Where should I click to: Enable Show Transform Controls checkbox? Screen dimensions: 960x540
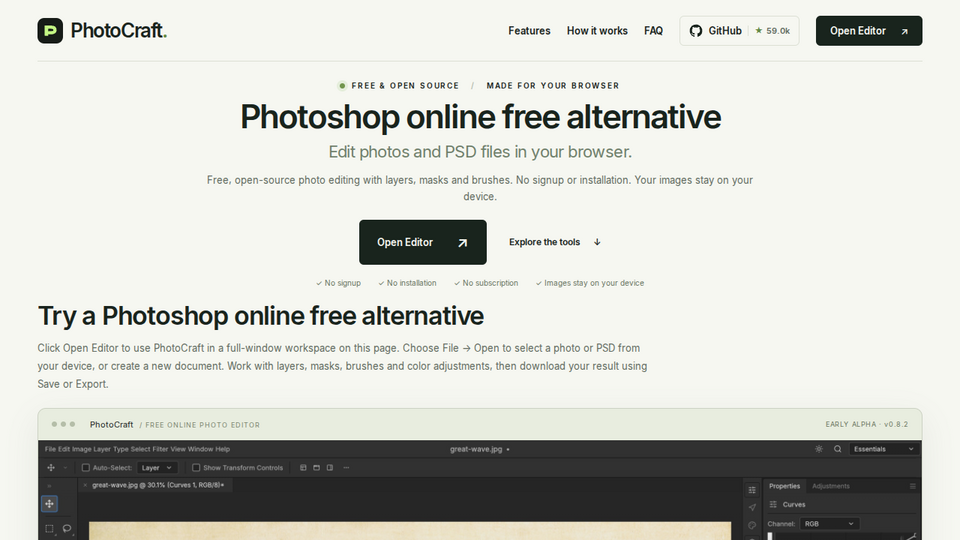click(196, 468)
